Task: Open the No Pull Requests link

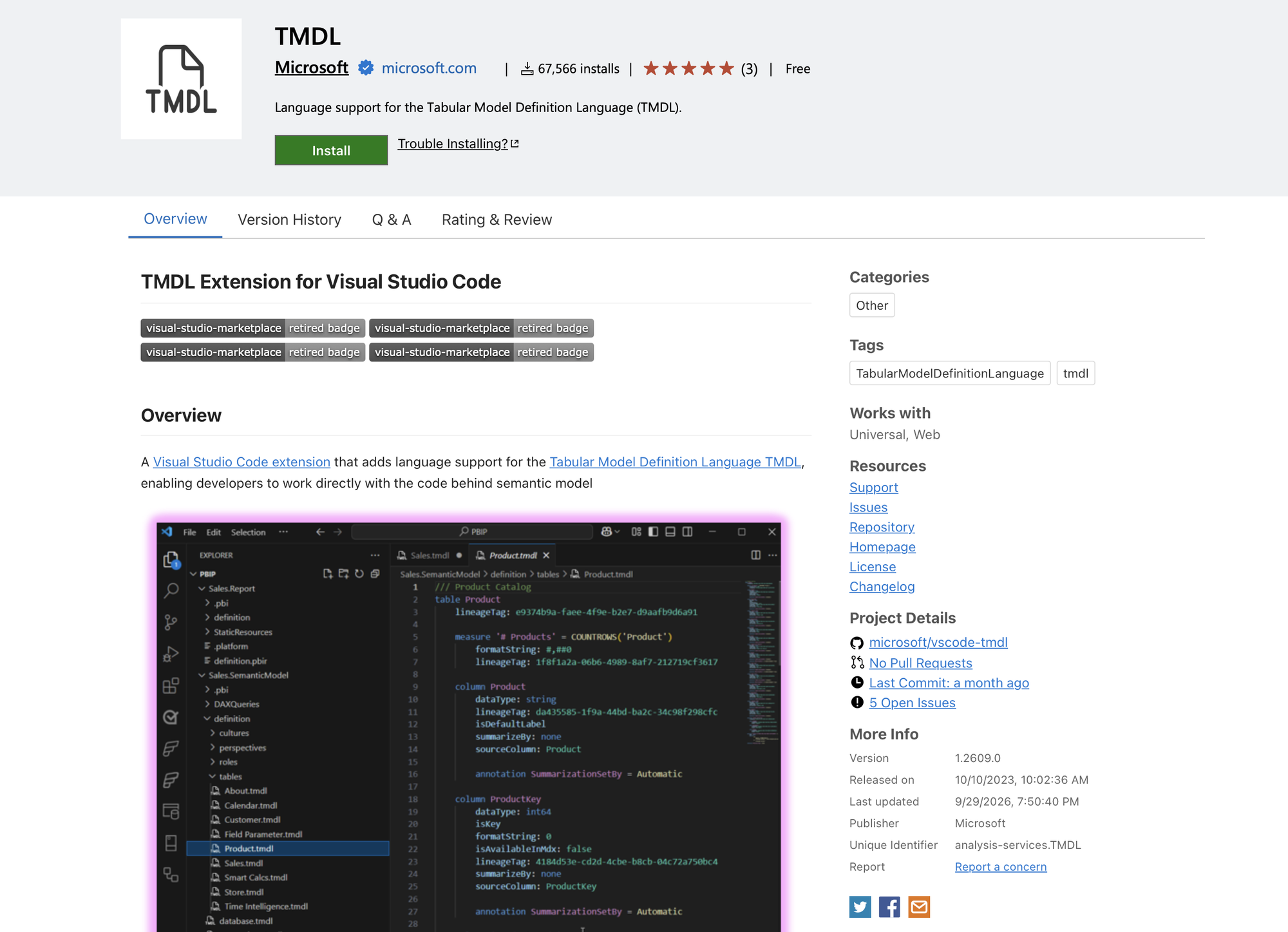Action: pyautogui.click(x=920, y=663)
